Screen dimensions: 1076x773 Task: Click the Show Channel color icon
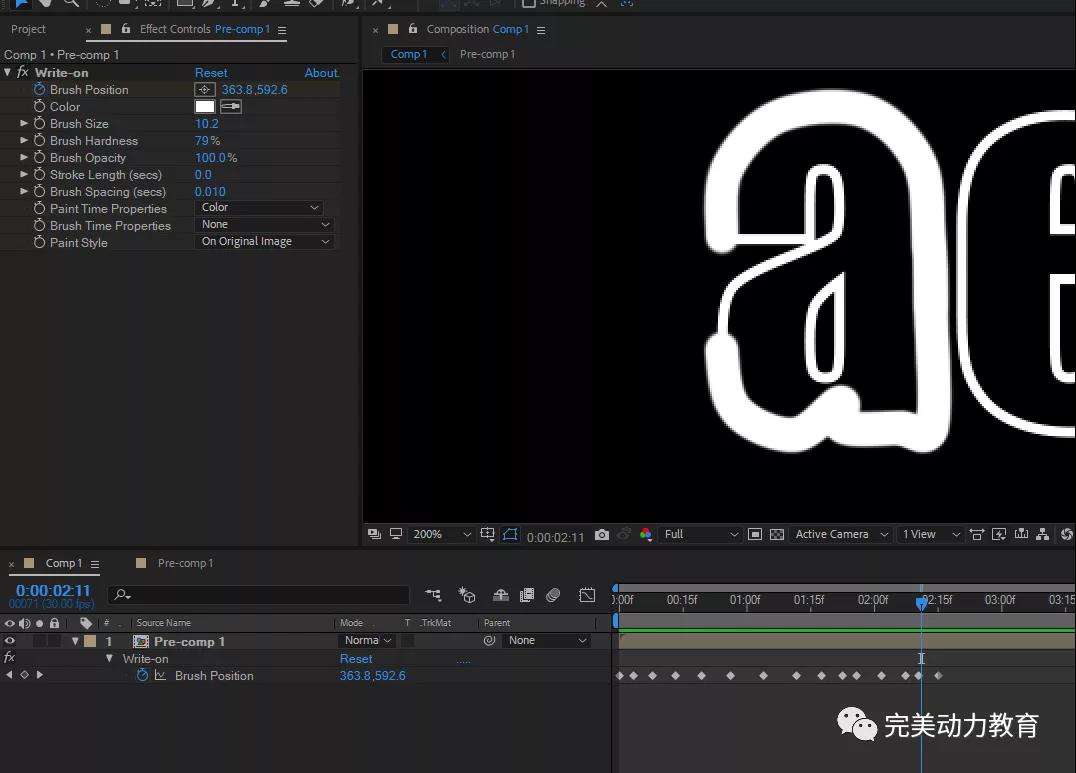(x=646, y=535)
